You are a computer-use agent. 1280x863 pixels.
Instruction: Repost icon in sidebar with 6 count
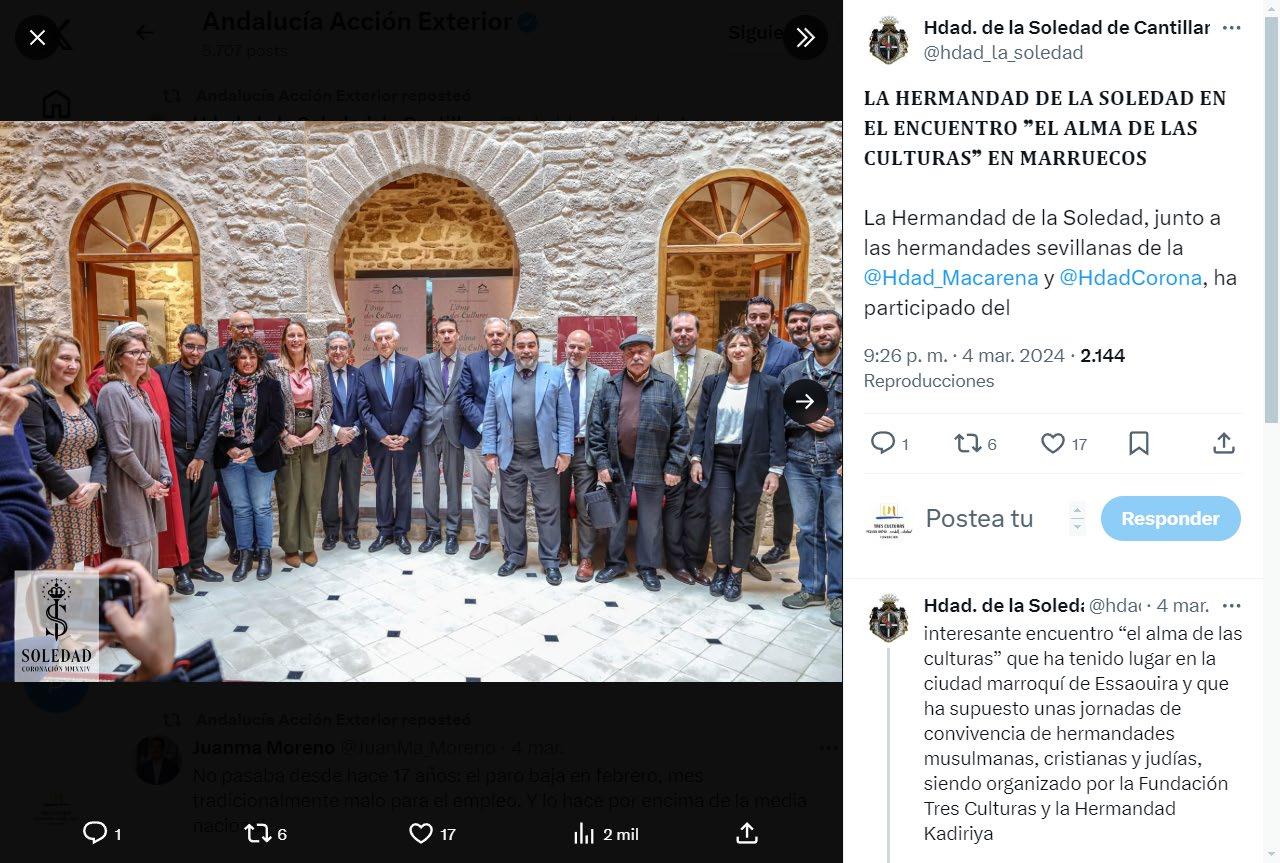click(967, 443)
